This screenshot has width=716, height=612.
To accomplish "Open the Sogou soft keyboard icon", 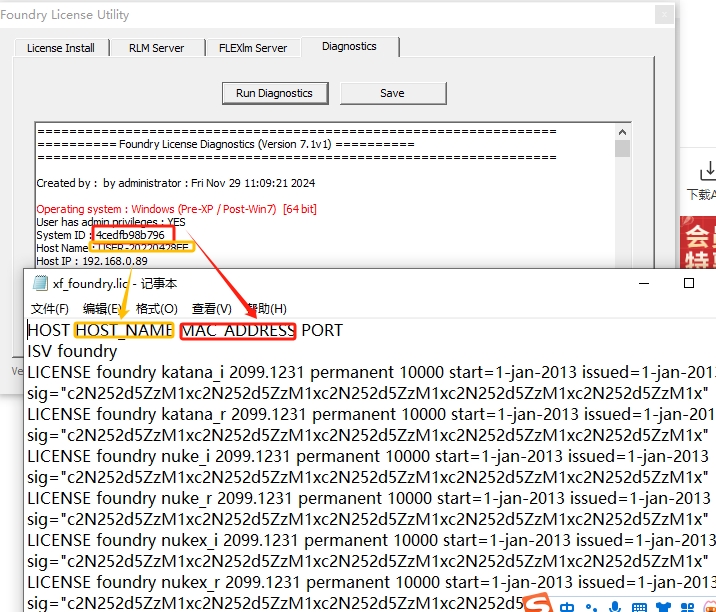I will pyautogui.click(x=638, y=606).
